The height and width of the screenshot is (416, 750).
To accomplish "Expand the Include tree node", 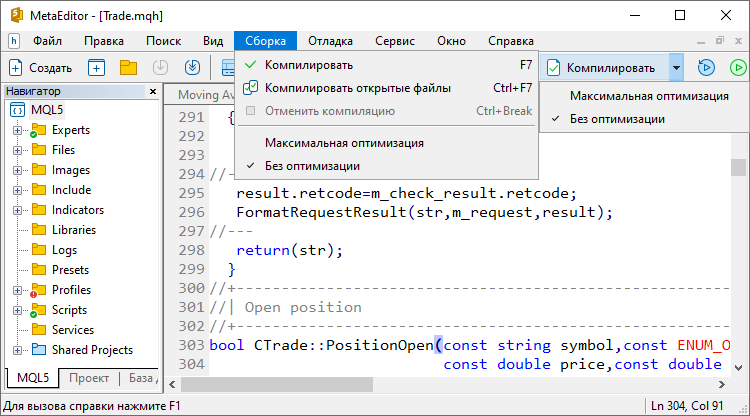I will 17,190.
